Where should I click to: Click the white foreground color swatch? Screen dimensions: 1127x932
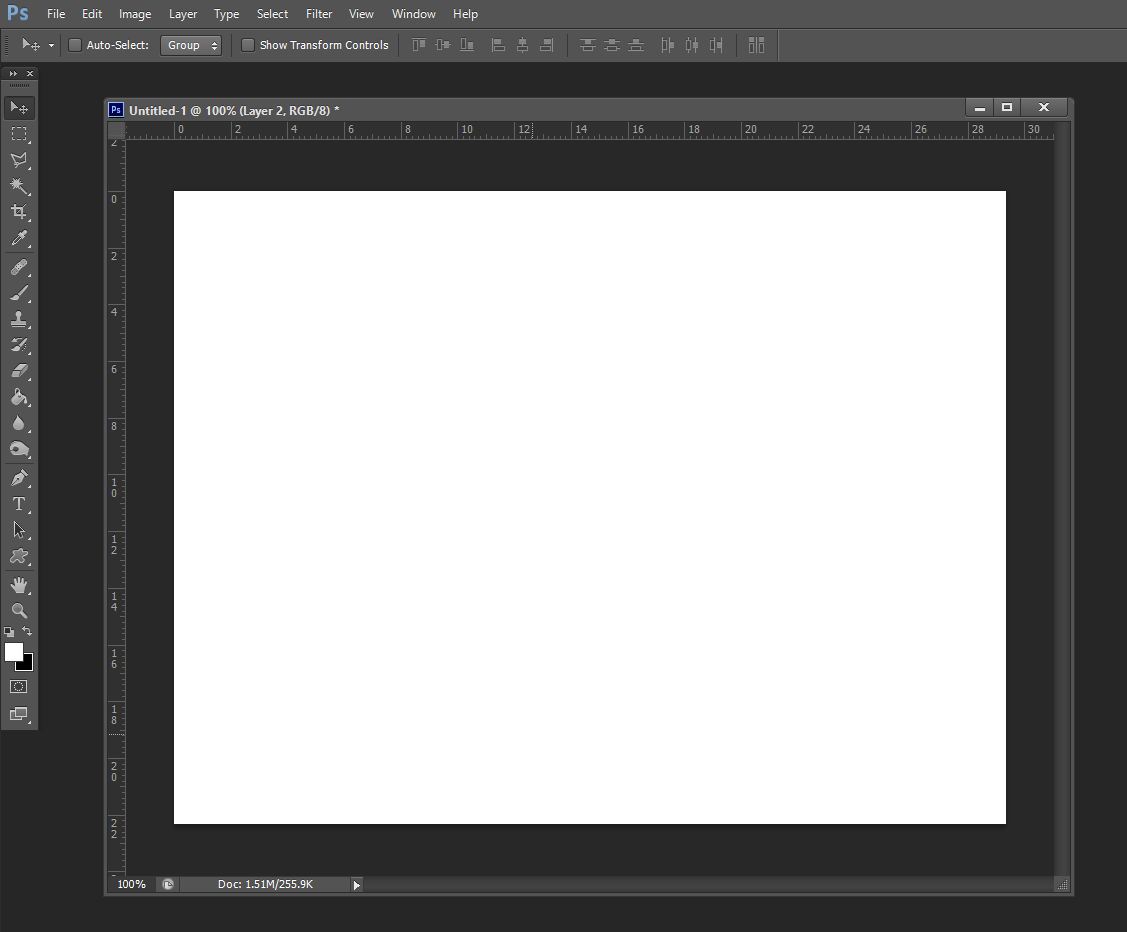pyautogui.click(x=12, y=650)
